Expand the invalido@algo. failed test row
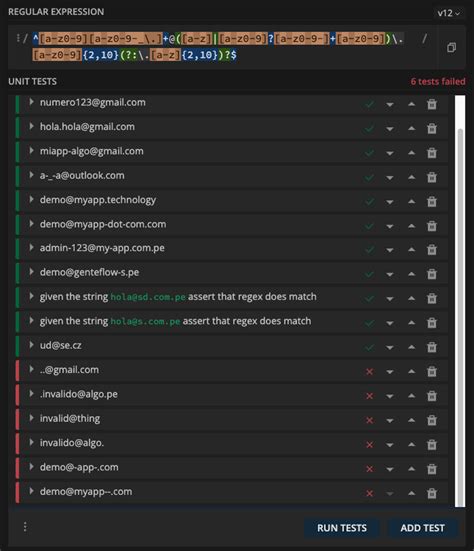This screenshot has height=551, width=474. (x=31, y=442)
